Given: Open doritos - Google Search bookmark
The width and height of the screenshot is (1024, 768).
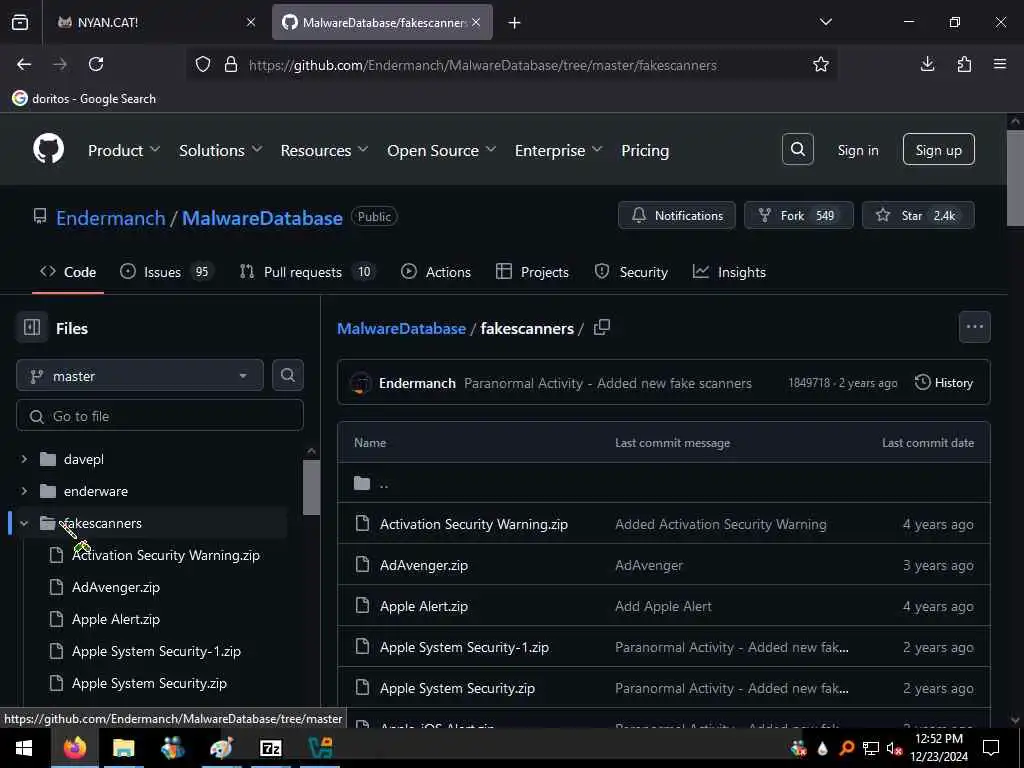Looking at the screenshot, I should point(84,99).
